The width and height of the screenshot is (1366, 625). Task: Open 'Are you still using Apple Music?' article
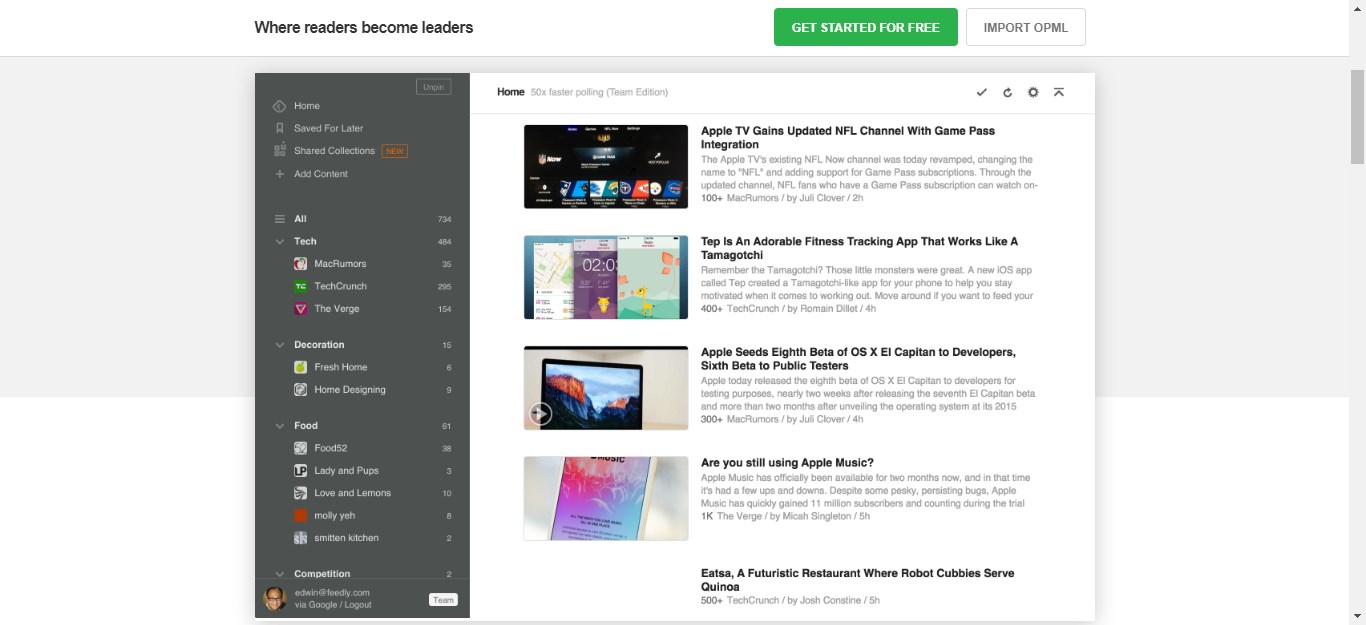tap(787, 463)
